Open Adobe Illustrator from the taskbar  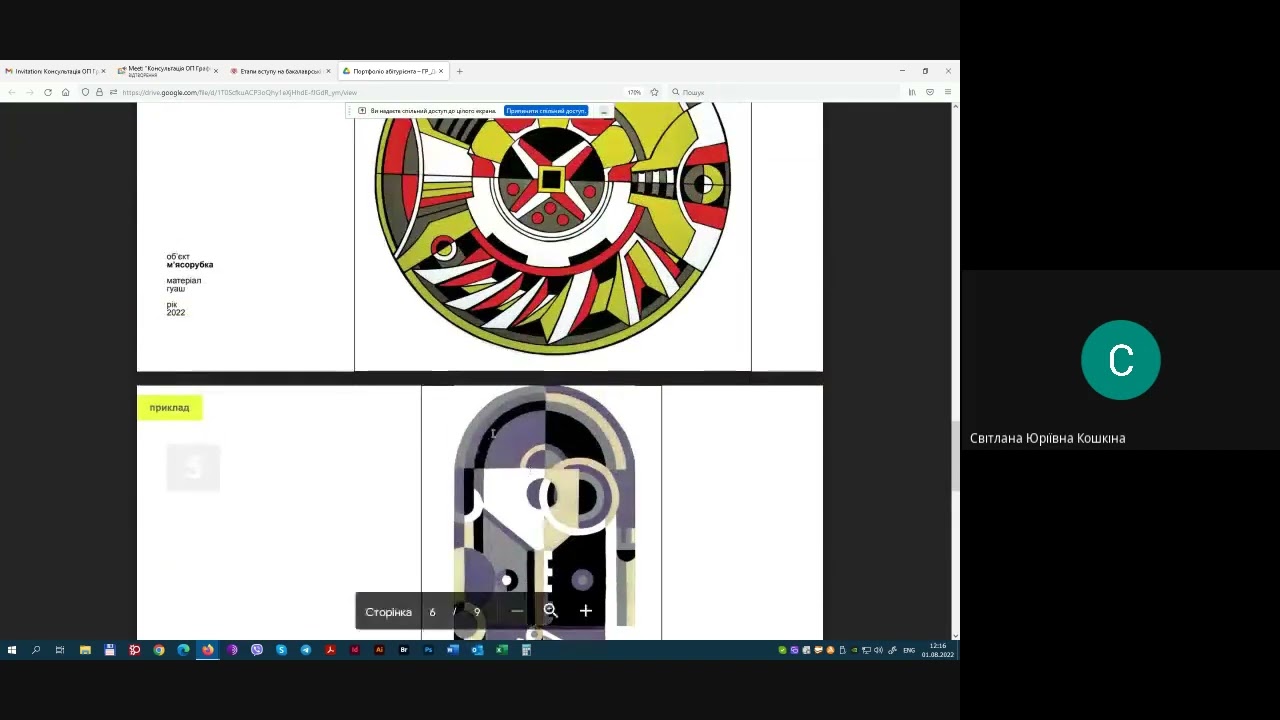[379, 650]
